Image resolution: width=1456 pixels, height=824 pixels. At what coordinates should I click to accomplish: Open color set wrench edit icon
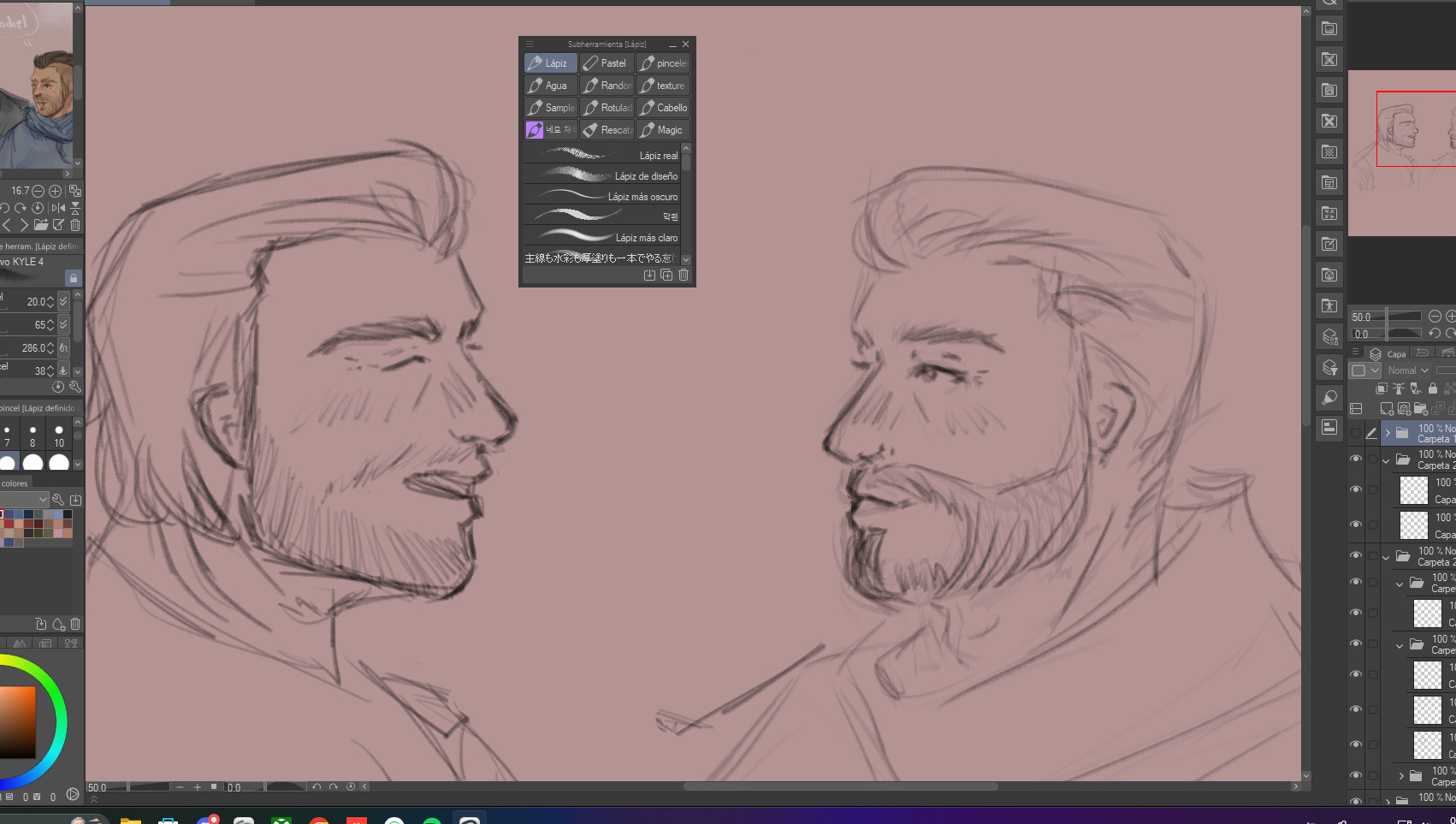point(58,499)
